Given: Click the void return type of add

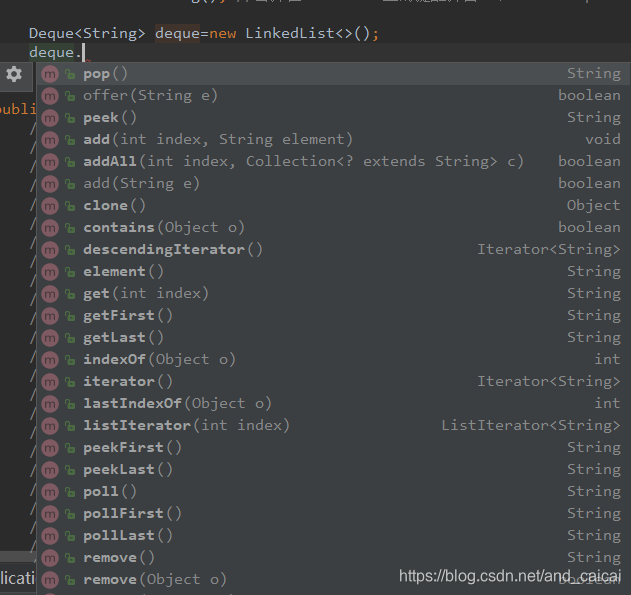Looking at the screenshot, I should (602, 140).
